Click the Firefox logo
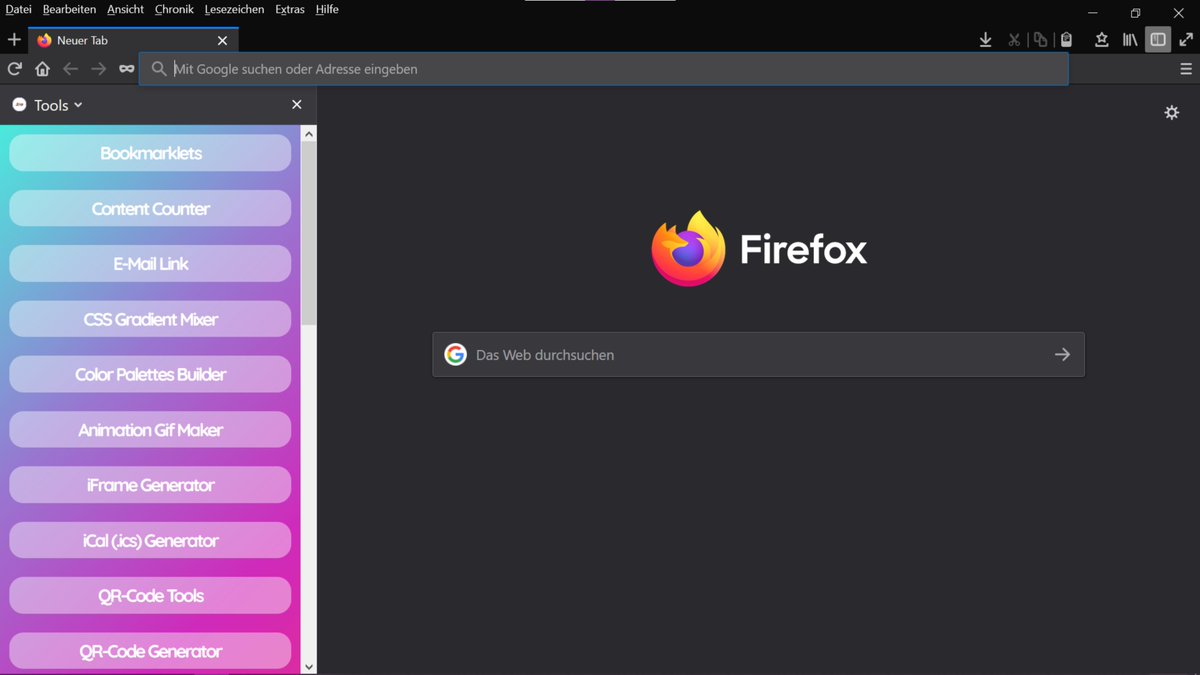1200x675 pixels. (688, 248)
